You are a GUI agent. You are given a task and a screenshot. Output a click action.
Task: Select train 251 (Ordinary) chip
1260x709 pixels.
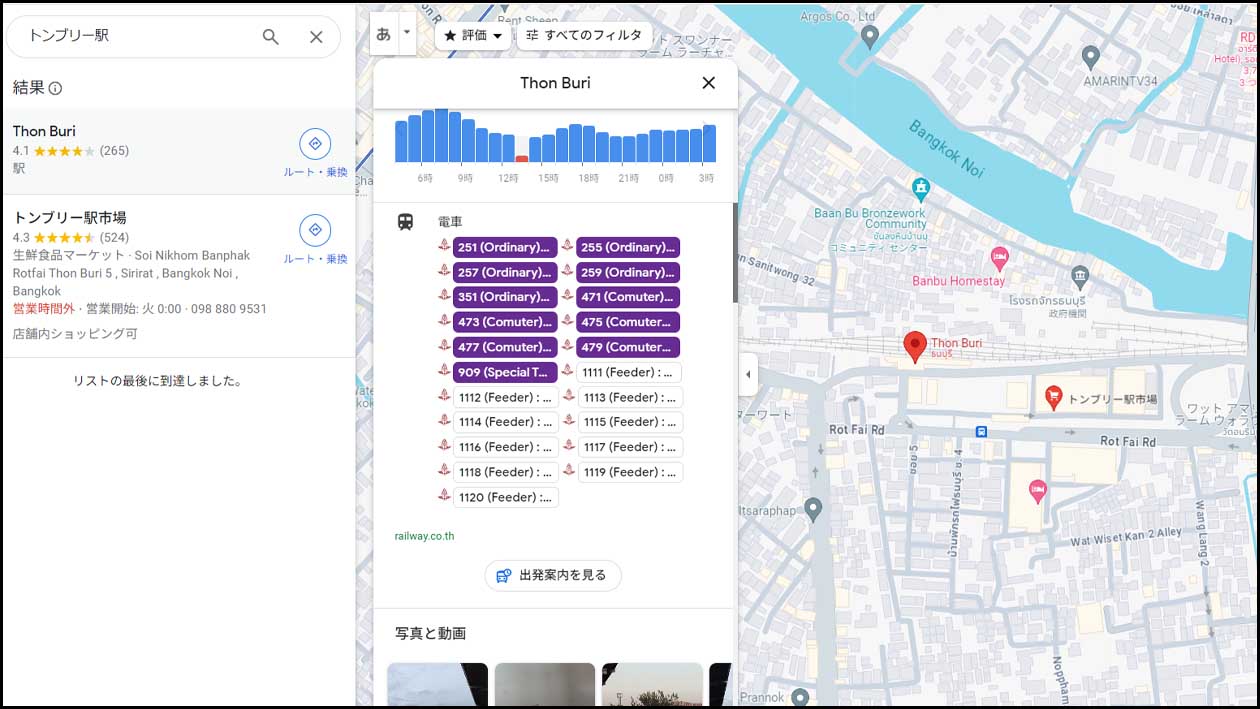pos(505,247)
